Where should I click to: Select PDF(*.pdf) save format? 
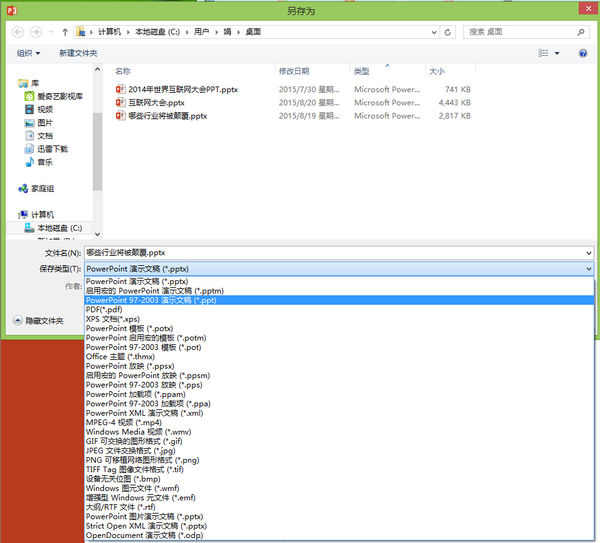339,310
